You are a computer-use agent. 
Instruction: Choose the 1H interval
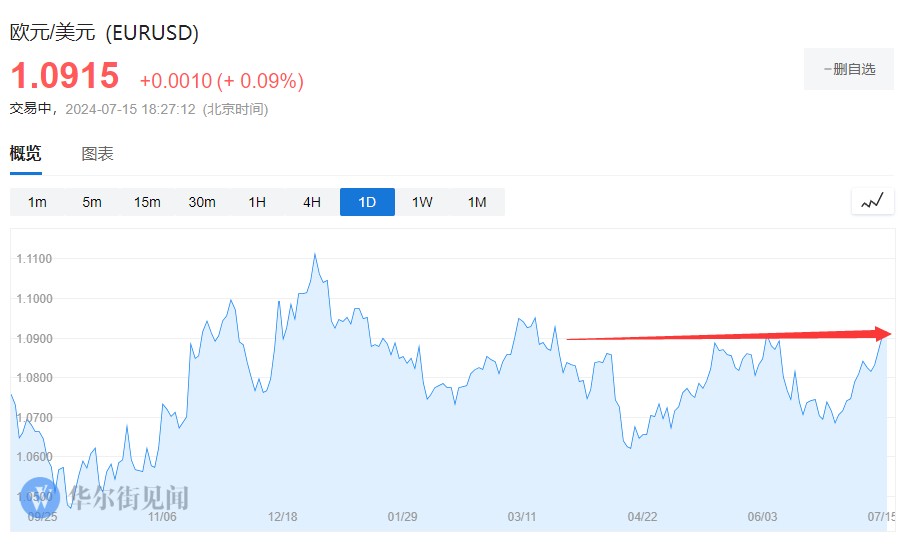click(257, 202)
